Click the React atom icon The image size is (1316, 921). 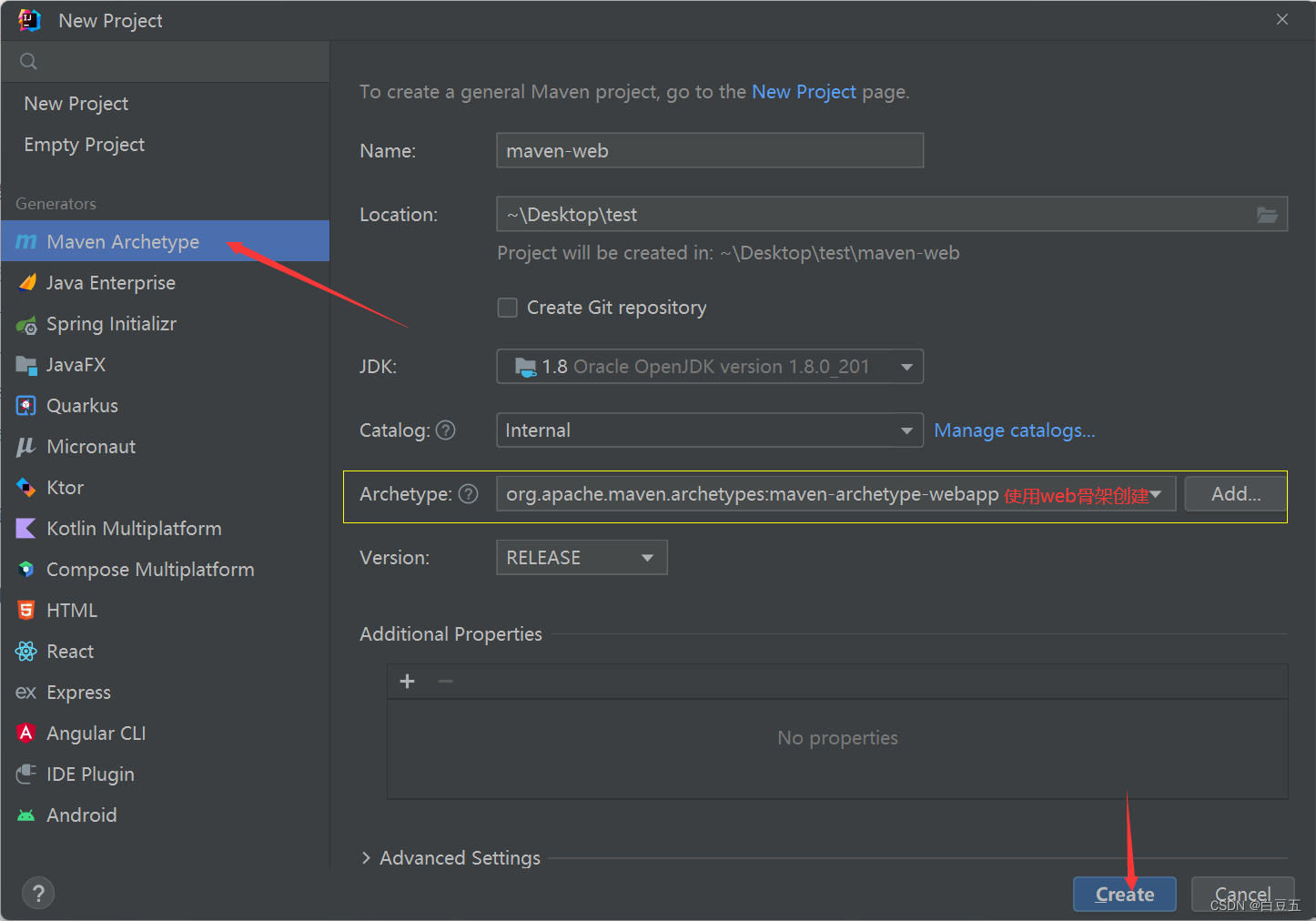point(26,652)
